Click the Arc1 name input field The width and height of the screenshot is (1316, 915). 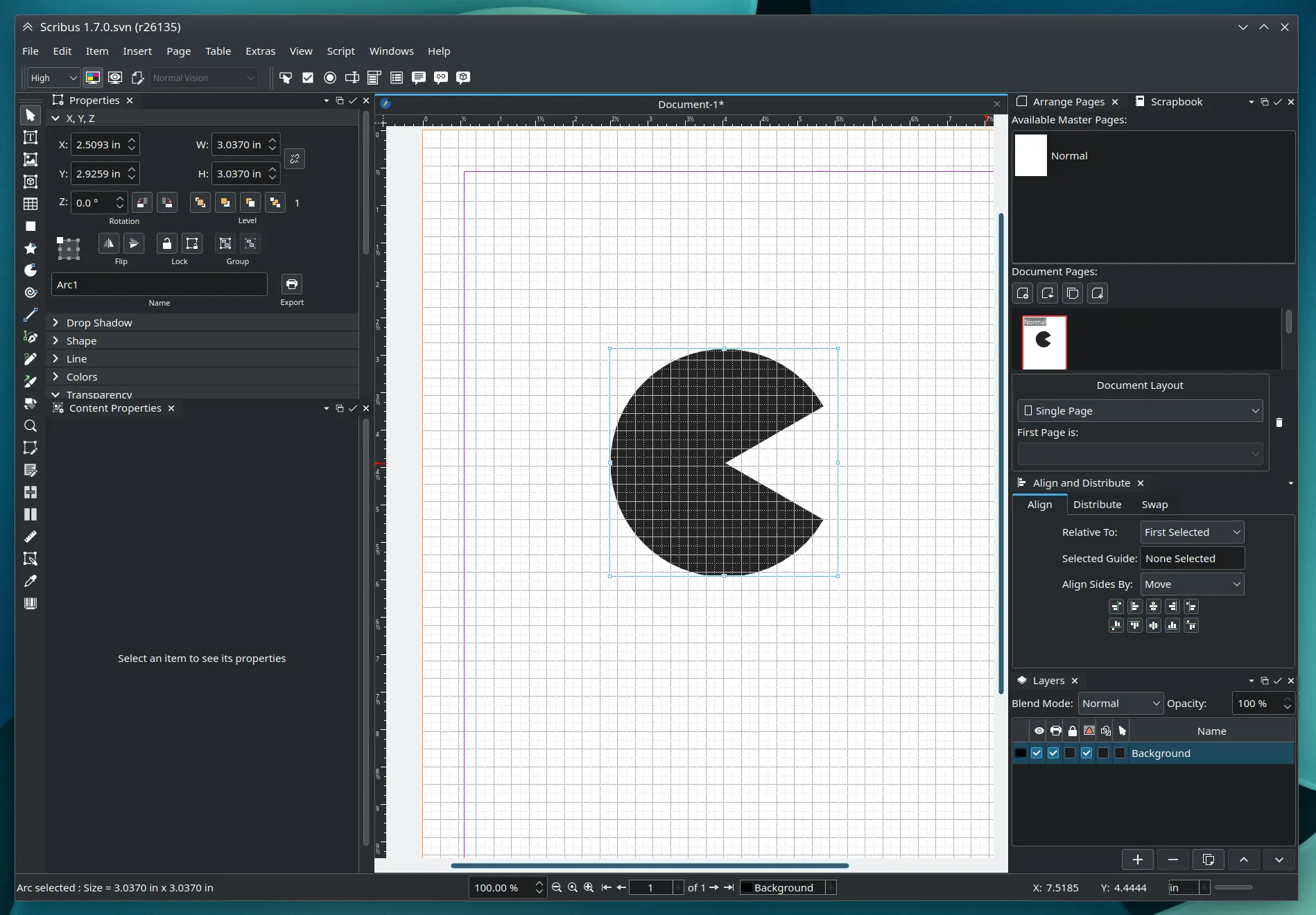(159, 285)
